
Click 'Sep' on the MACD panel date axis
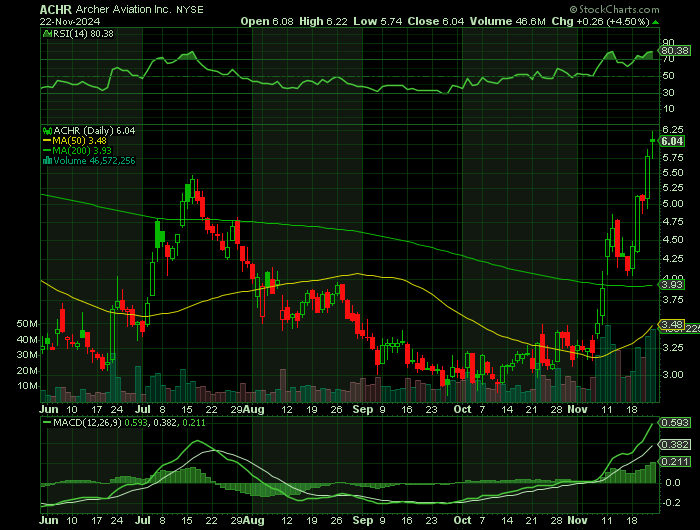pos(362,521)
